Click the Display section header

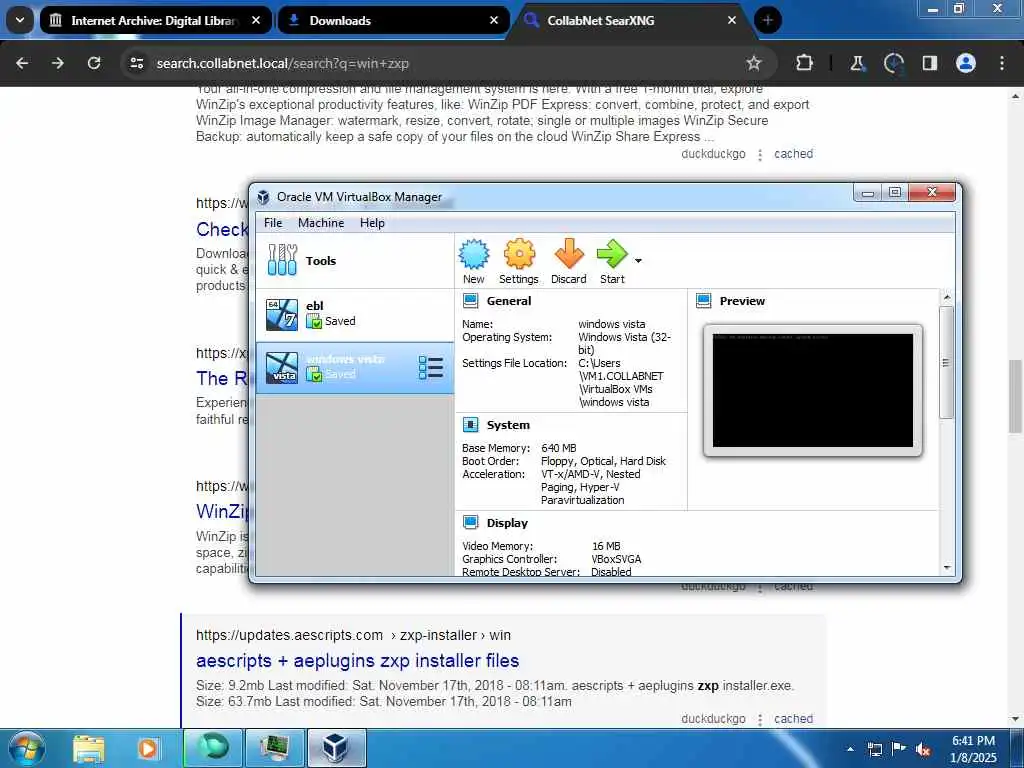pos(507,523)
